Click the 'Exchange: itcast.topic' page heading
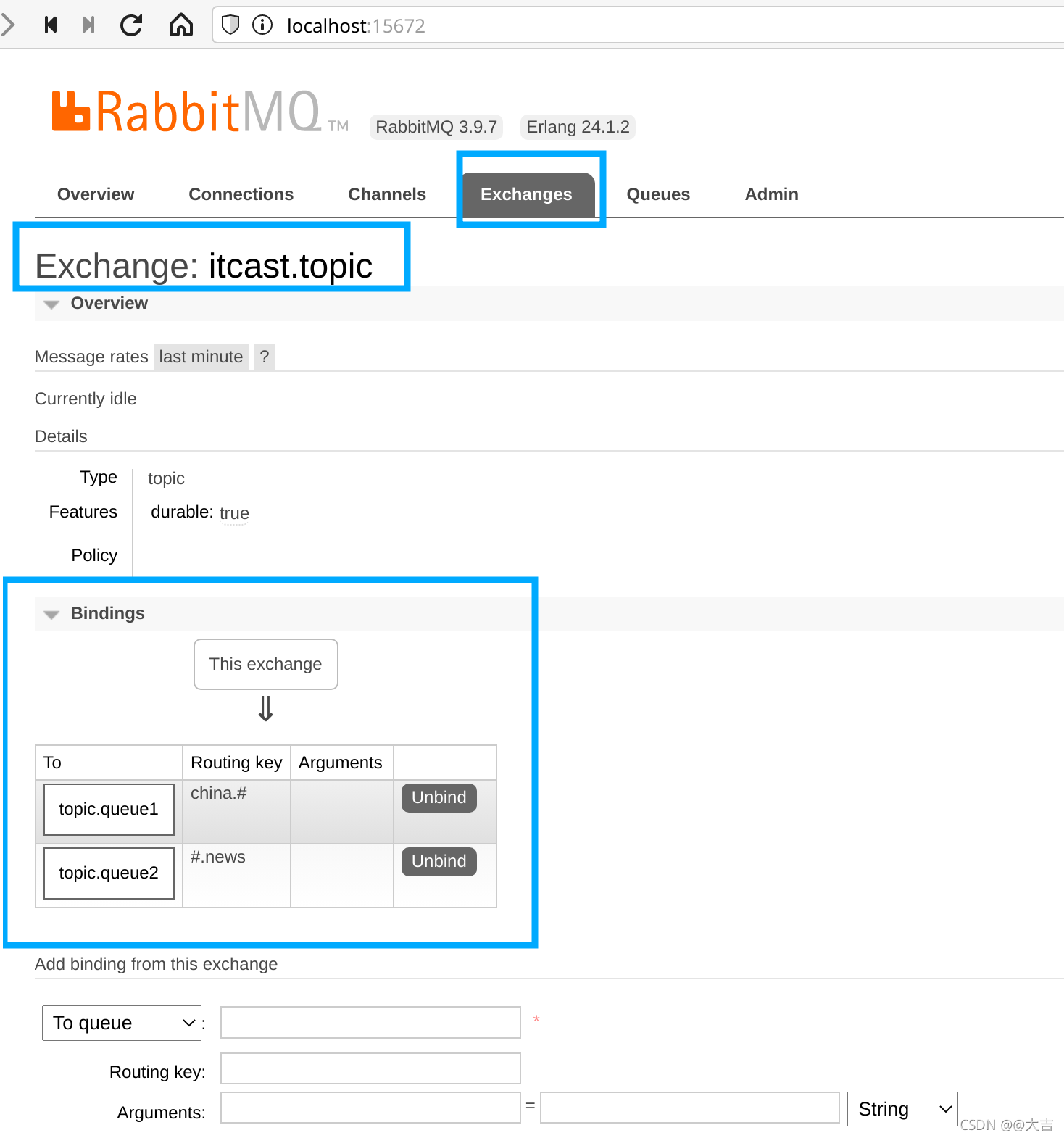 (204, 266)
